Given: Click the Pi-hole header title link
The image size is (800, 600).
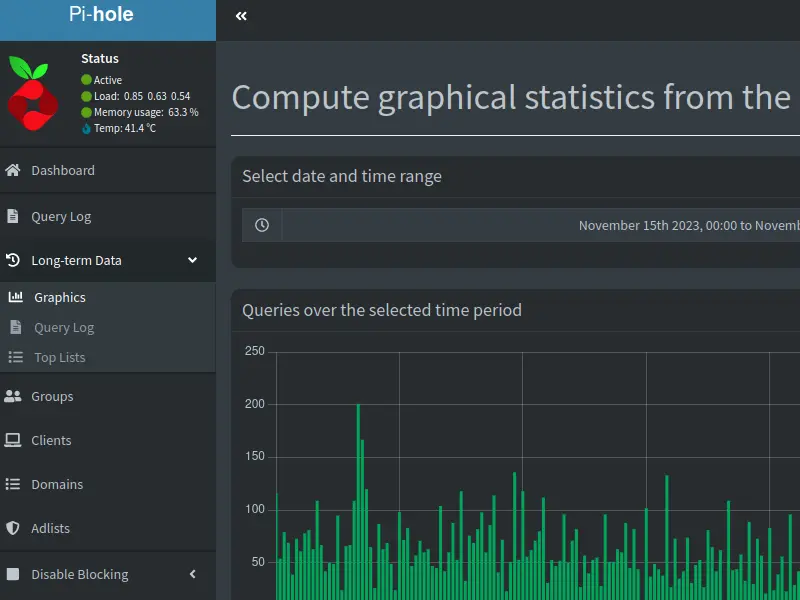Looking at the screenshot, I should click(101, 15).
